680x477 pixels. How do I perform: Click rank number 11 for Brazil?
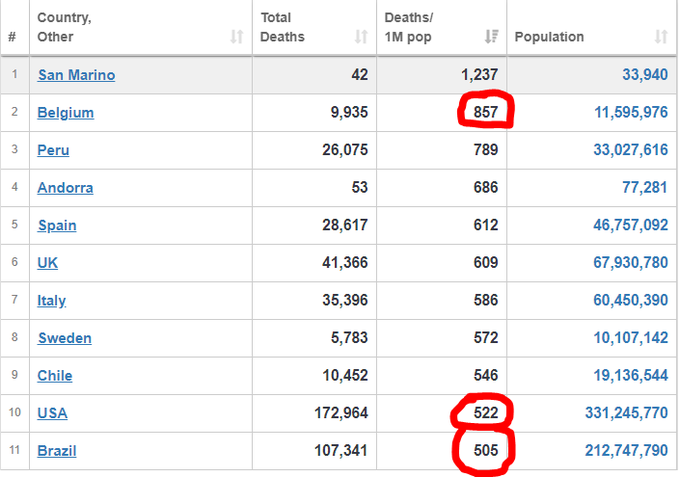coord(15,450)
